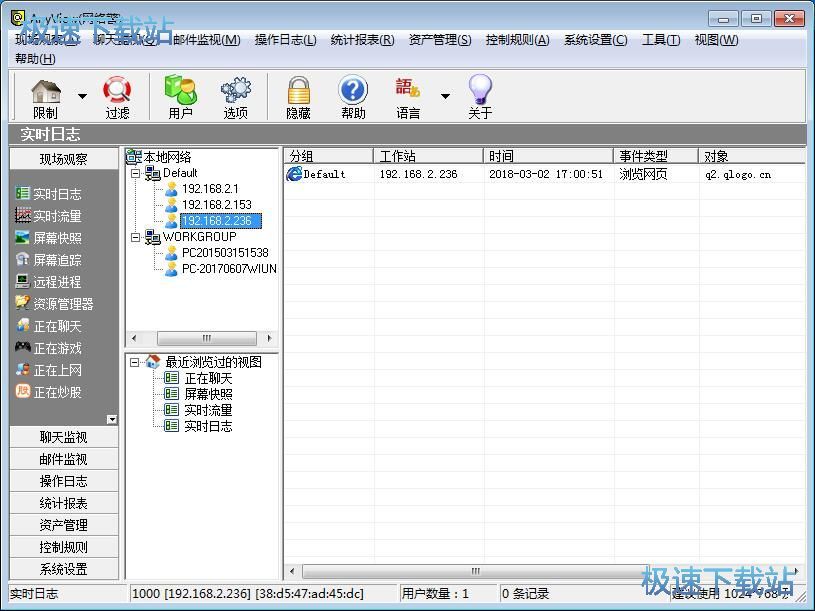Open recent view 实时流量 in tree

pyautogui.click(x=208, y=410)
